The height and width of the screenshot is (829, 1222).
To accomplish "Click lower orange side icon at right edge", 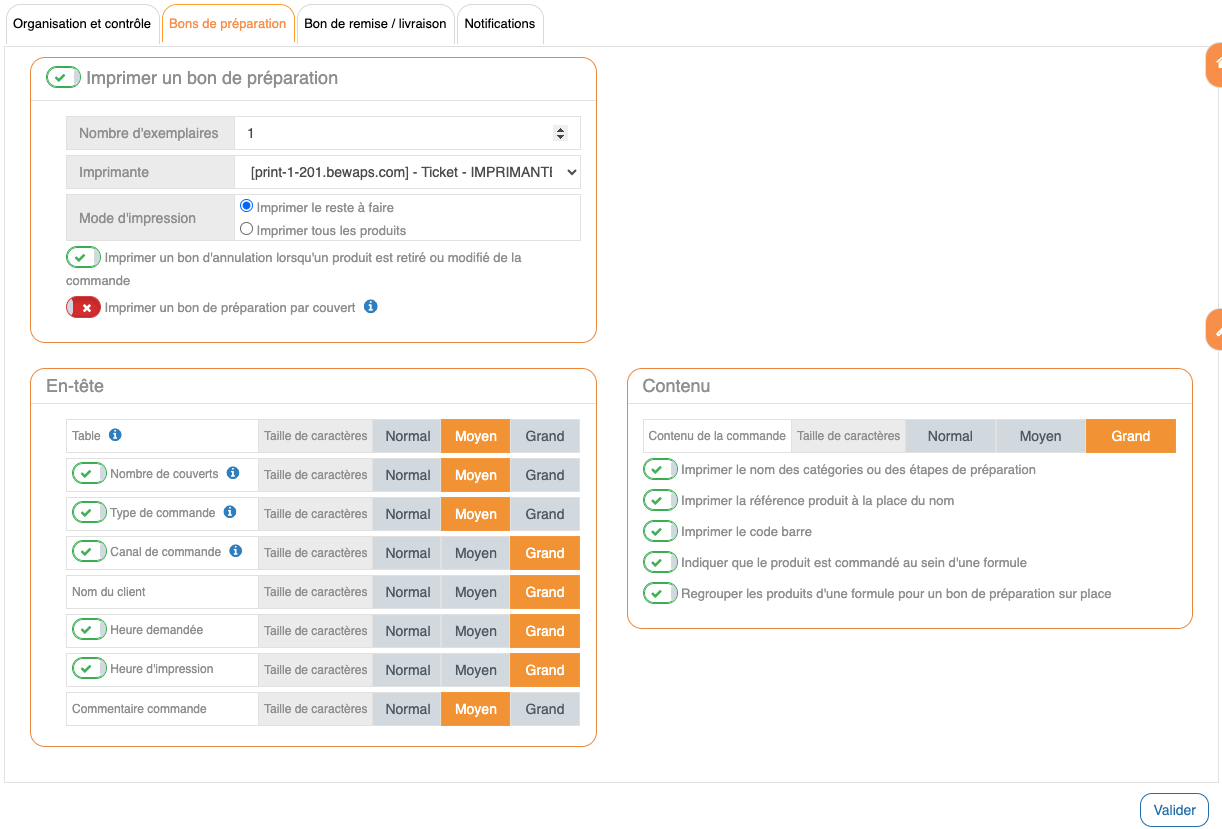I will click(x=1215, y=329).
